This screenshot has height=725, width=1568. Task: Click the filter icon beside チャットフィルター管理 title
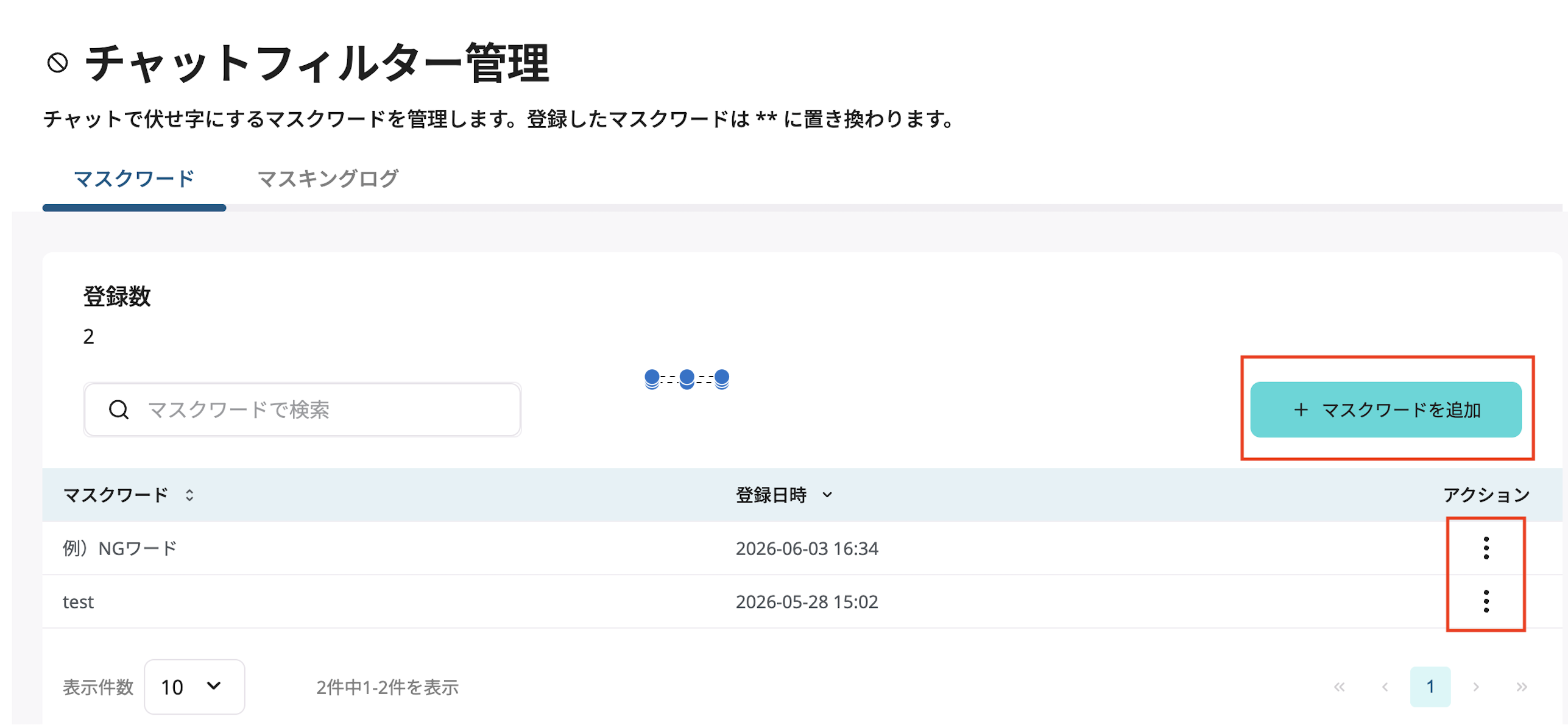point(58,63)
